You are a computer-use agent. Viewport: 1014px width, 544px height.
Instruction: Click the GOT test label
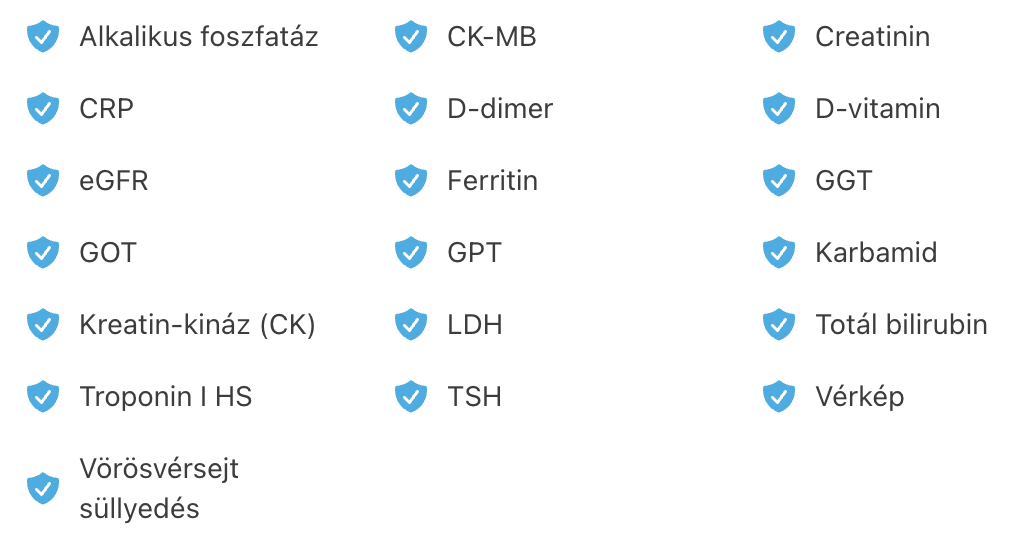tap(108, 252)
